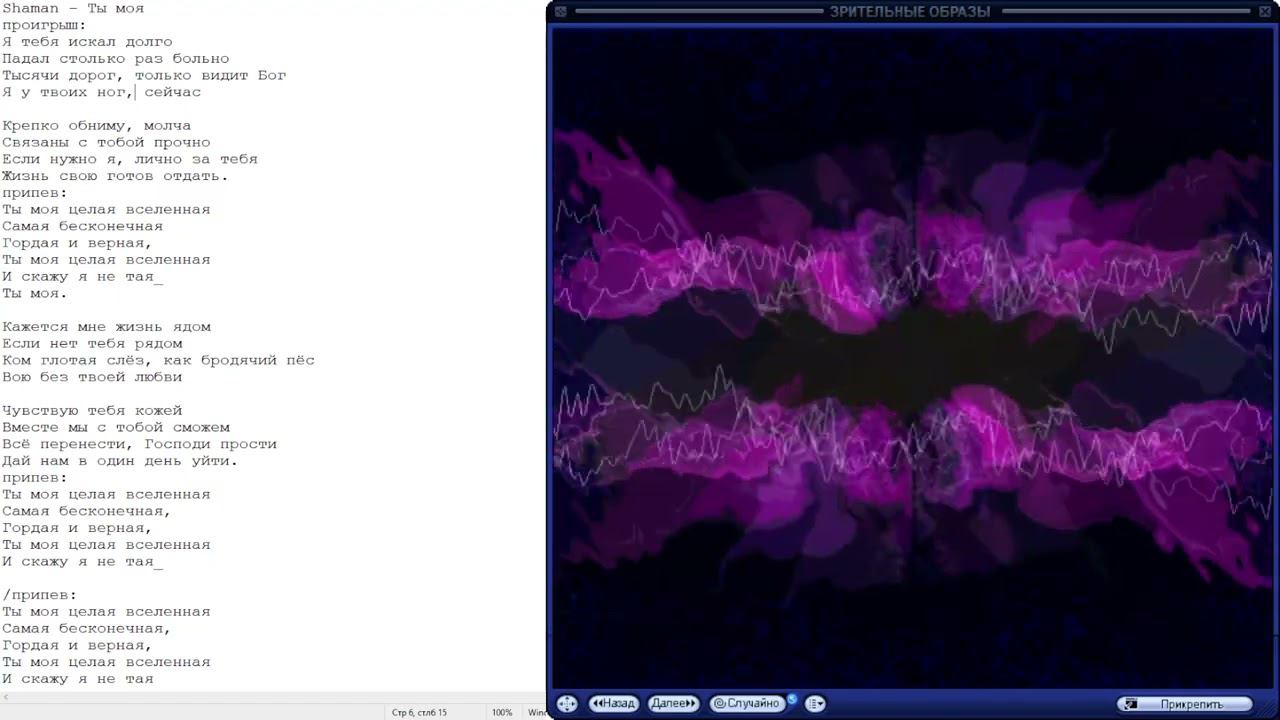Viewport: 1280px width, 720px height.
Task: Click the line Ты моя.
Action: [34, 294]
